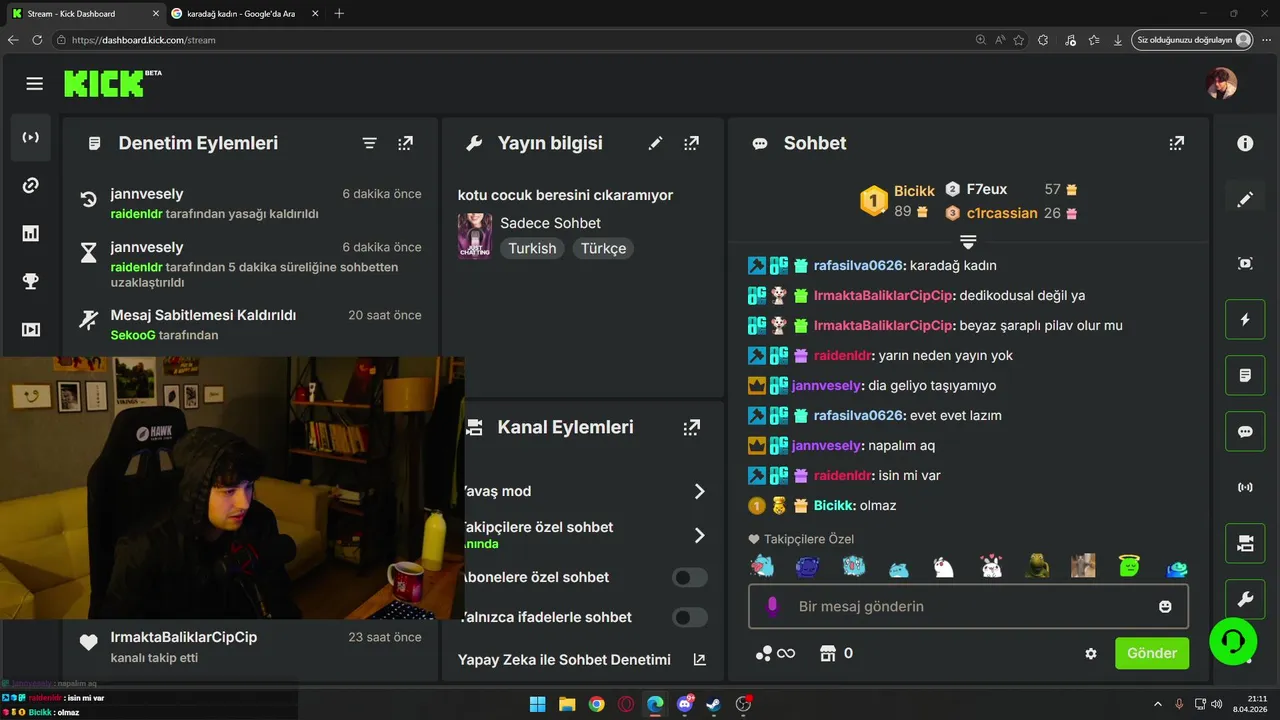This screenshot has height=720, width=1280.
Task: Click Siz olduğunuzu doğrulayın profile button
Action: coord(1193,40)
